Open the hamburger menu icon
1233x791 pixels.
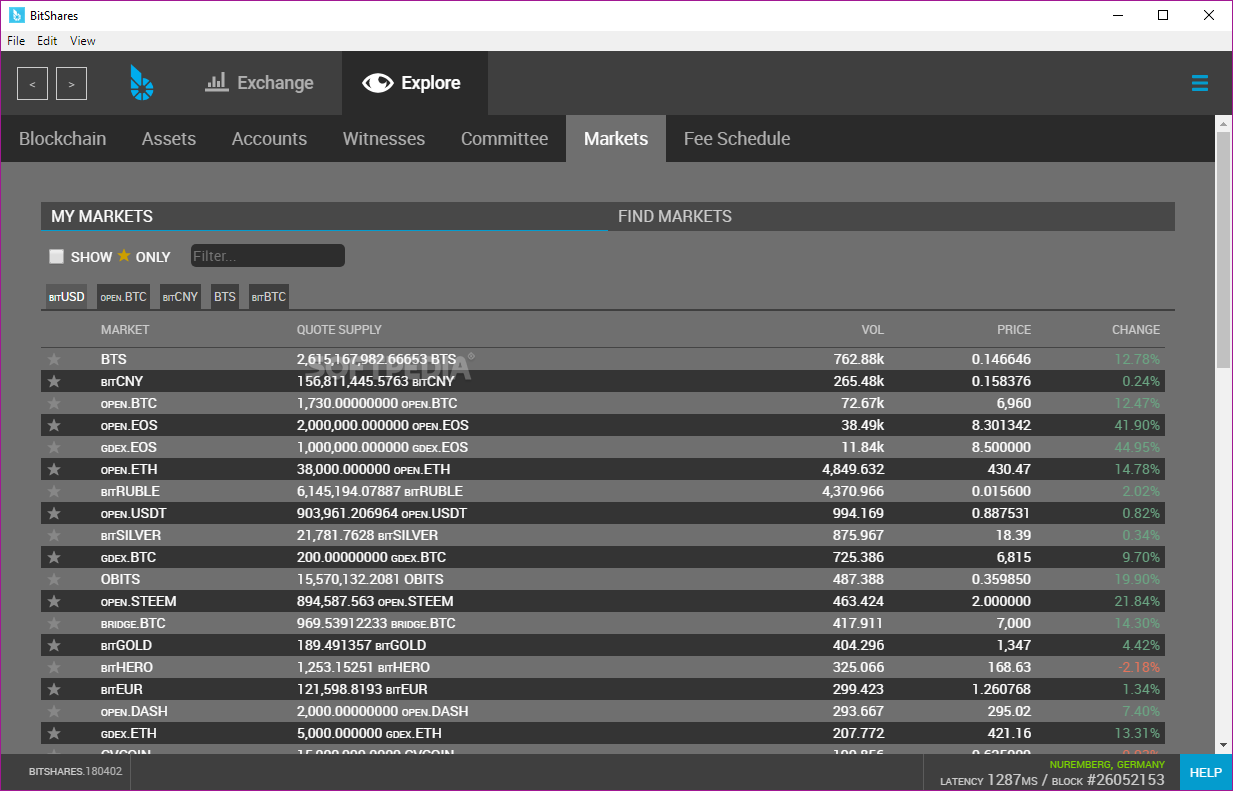coord(1200,83)
